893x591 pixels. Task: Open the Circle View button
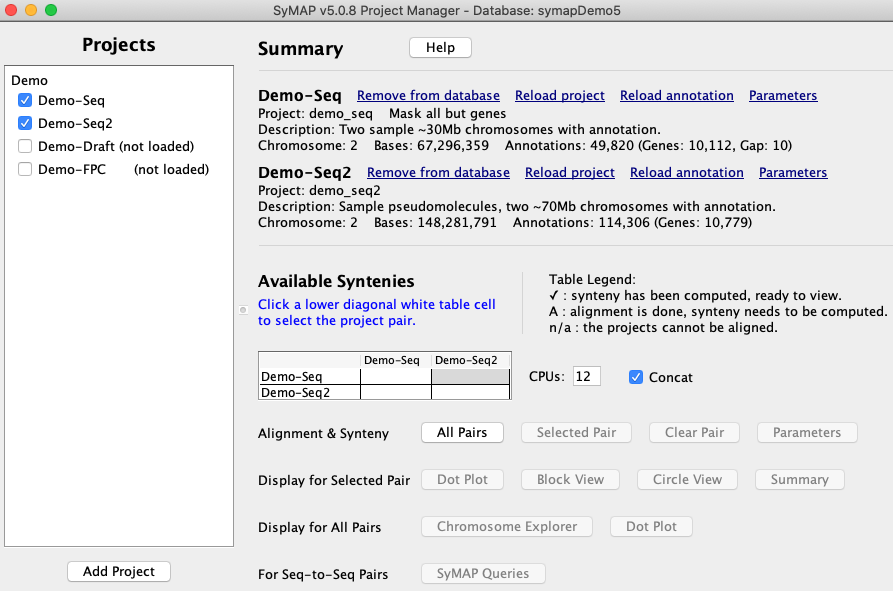click(687, 480)
